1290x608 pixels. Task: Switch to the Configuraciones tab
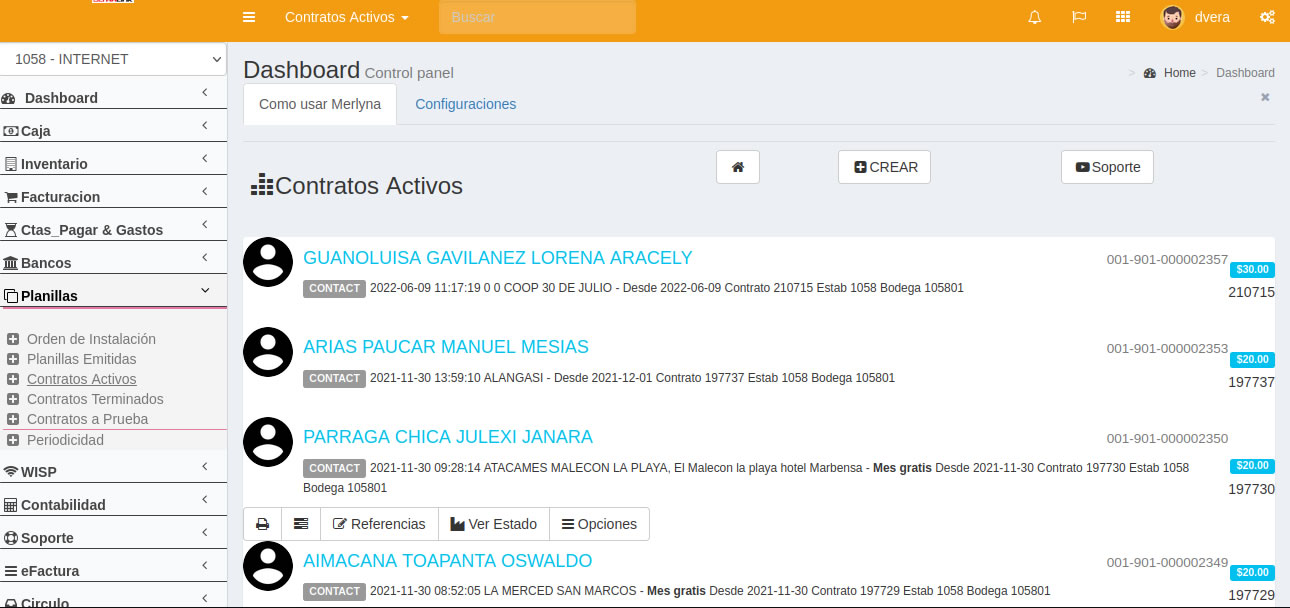[x=465, y=104]
